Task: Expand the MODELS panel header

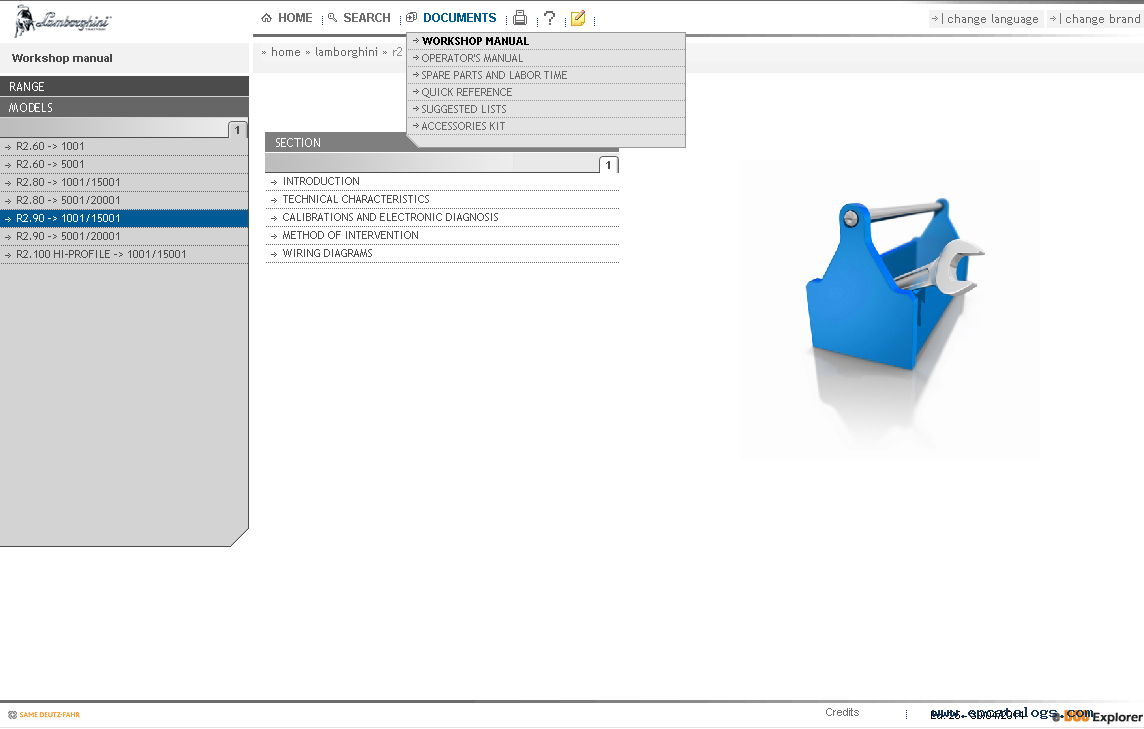Action: 124,107
